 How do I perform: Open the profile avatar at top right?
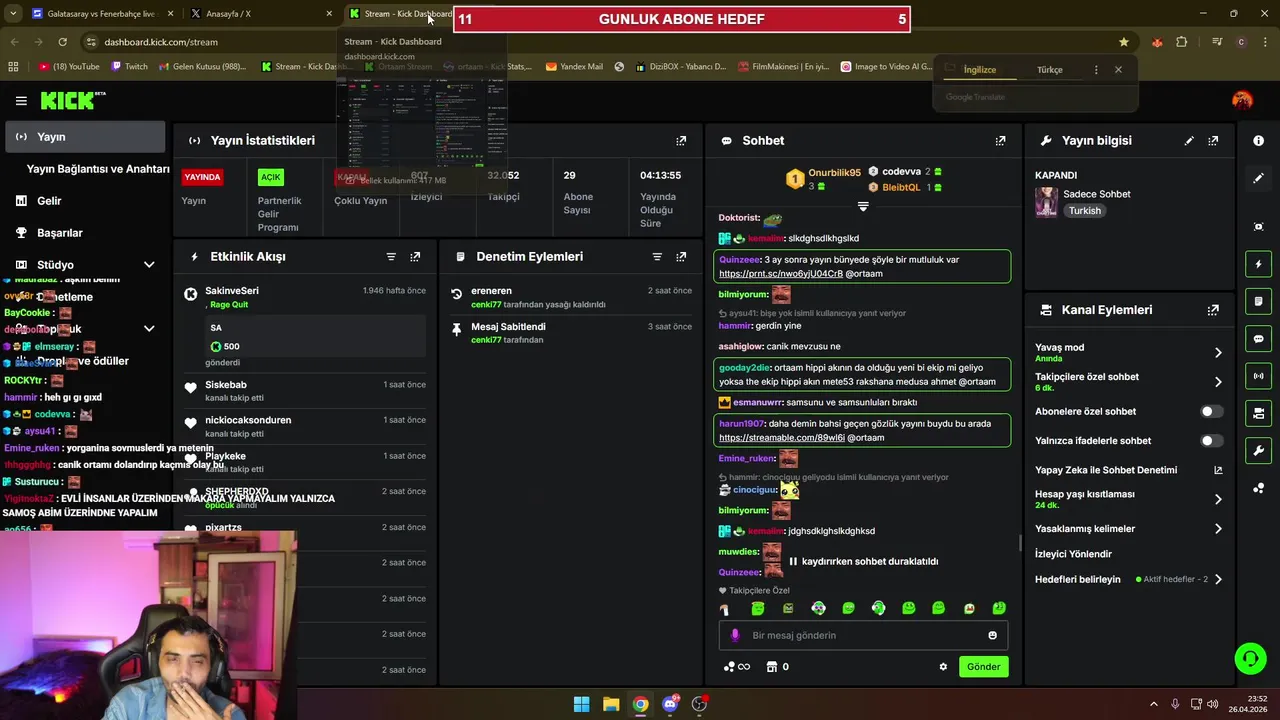pos(1242,100)
